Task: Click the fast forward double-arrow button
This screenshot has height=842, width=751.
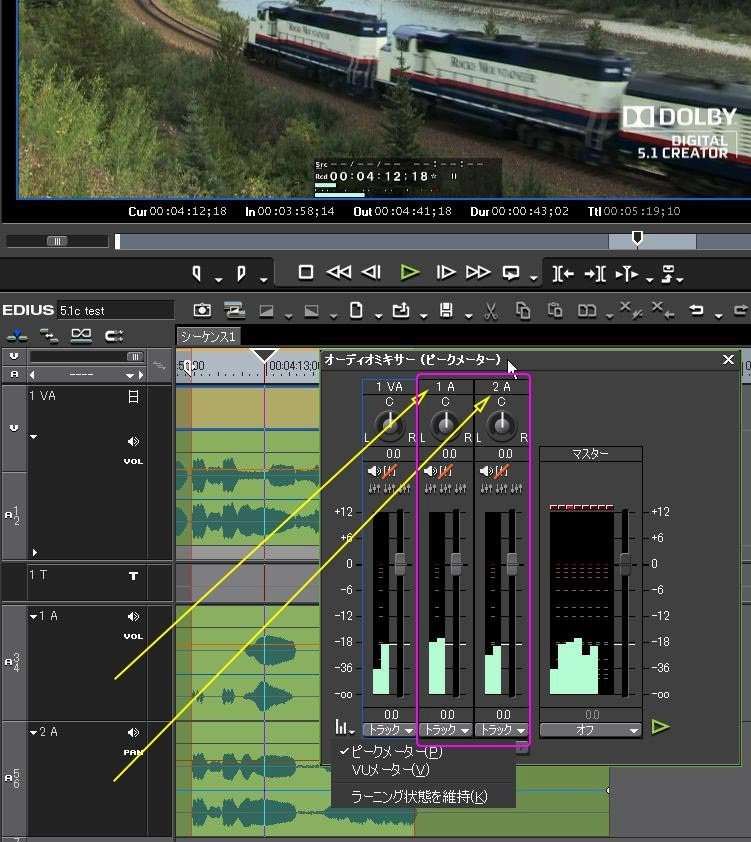Action: click(478, 272)
